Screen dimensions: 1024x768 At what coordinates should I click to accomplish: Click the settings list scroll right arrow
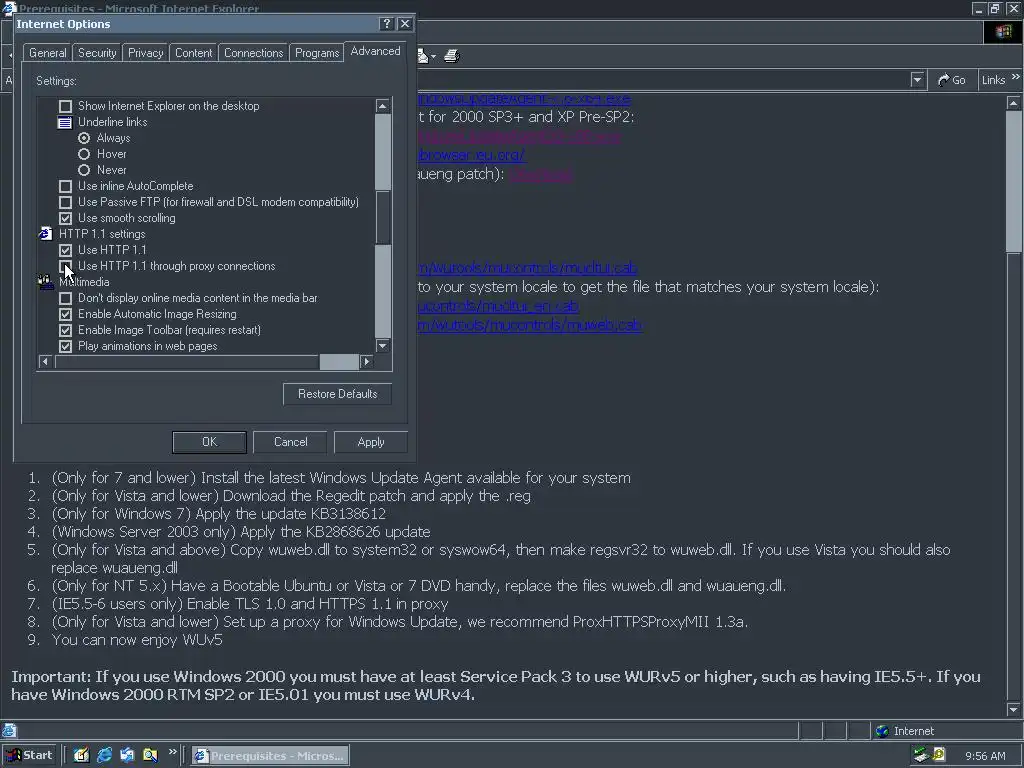click(366, 362)
